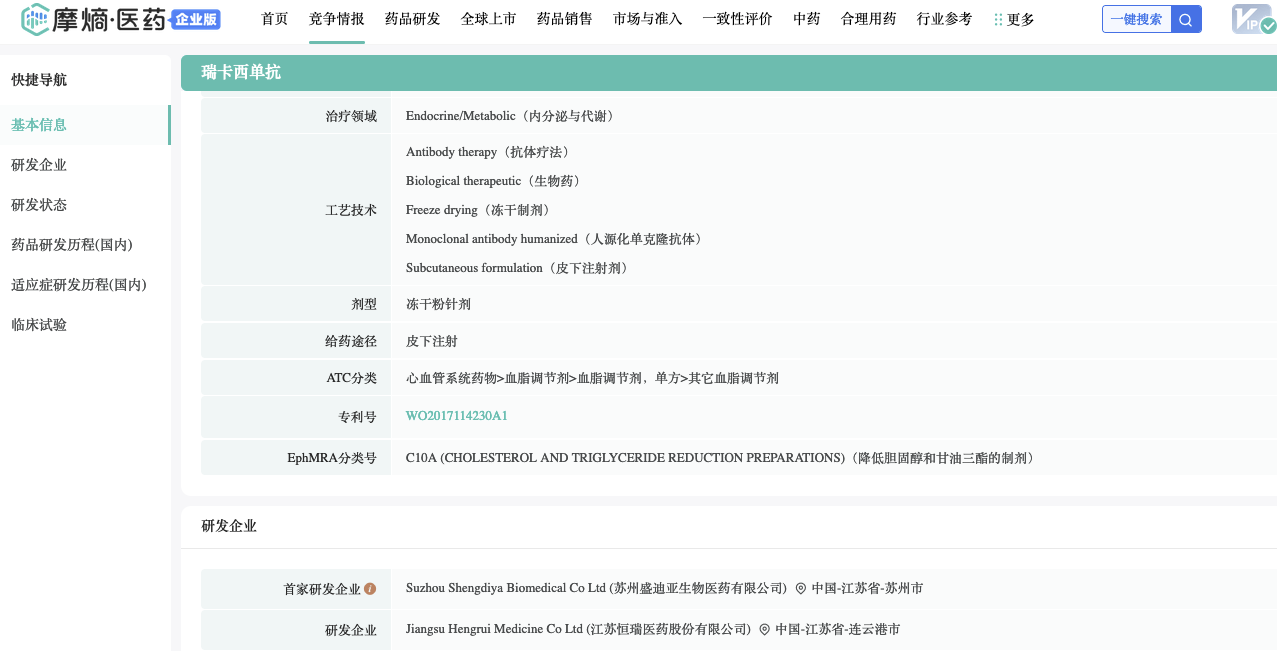Screen dimensions: 1277x651
Task: Click Monoclonal antibody humanized entry
Action: [557, 239]
